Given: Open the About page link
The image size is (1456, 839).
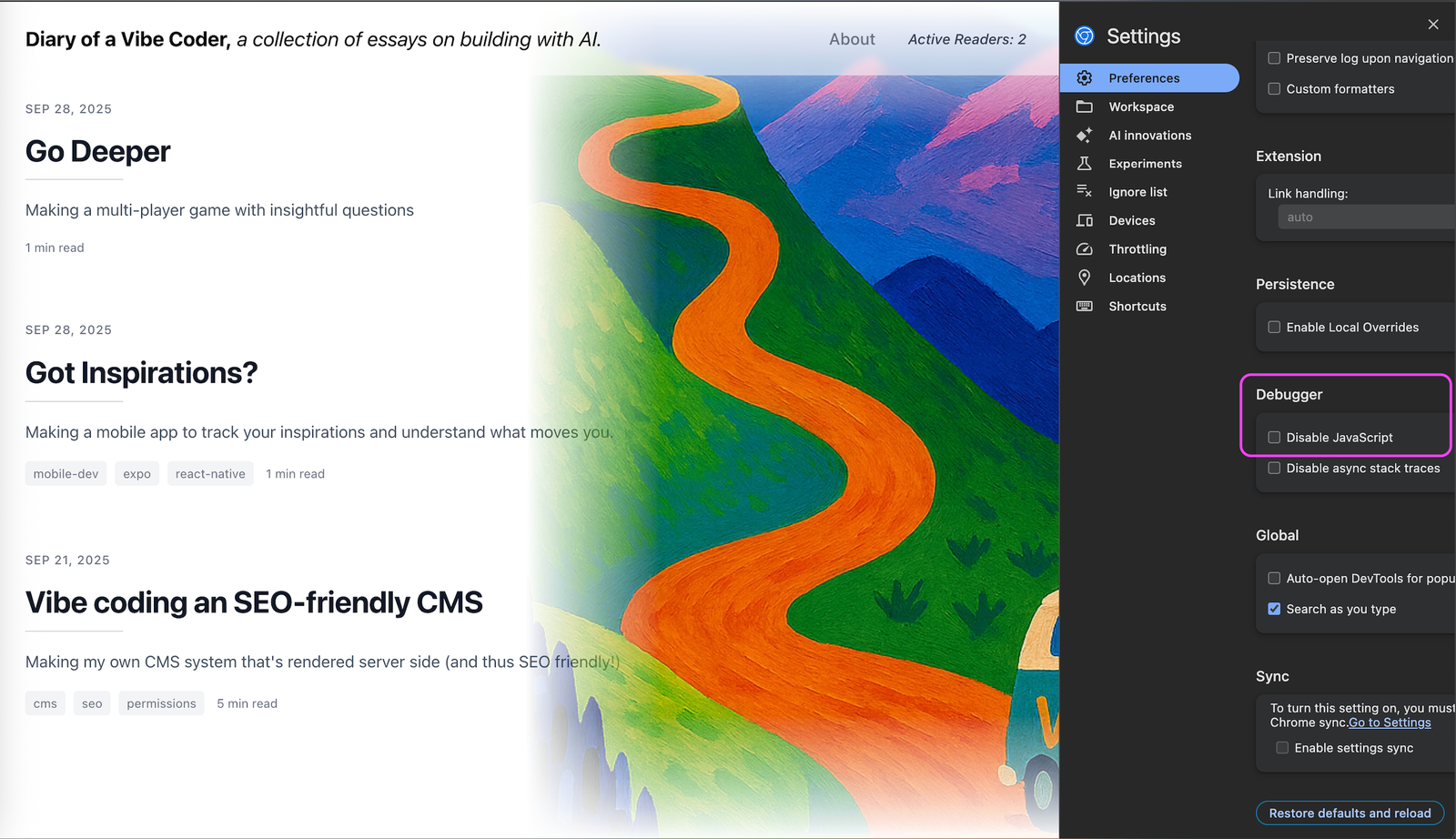Looking at the screenshot, I should tap(852, 39).
